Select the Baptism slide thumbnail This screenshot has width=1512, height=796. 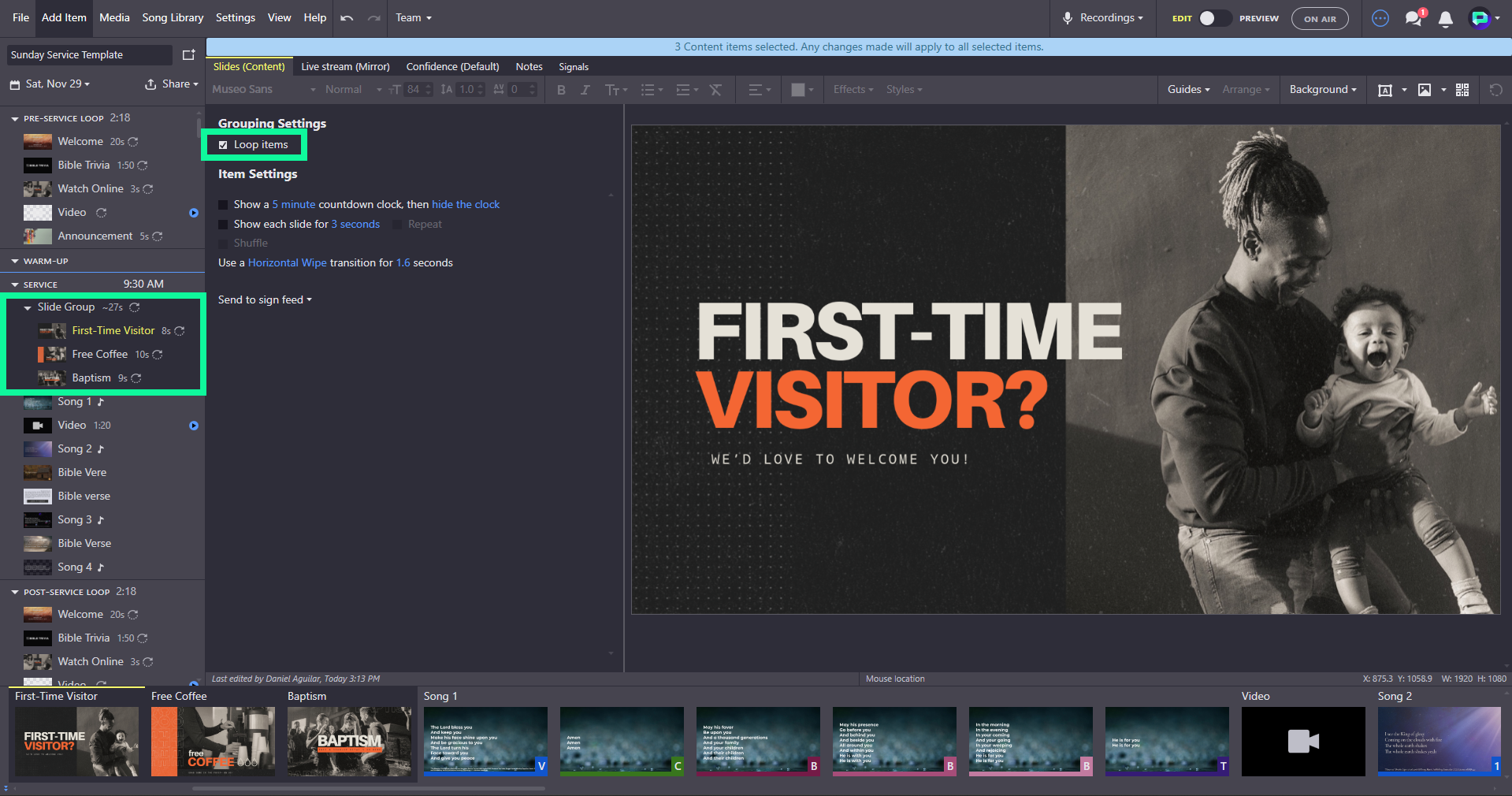point(349,741)
